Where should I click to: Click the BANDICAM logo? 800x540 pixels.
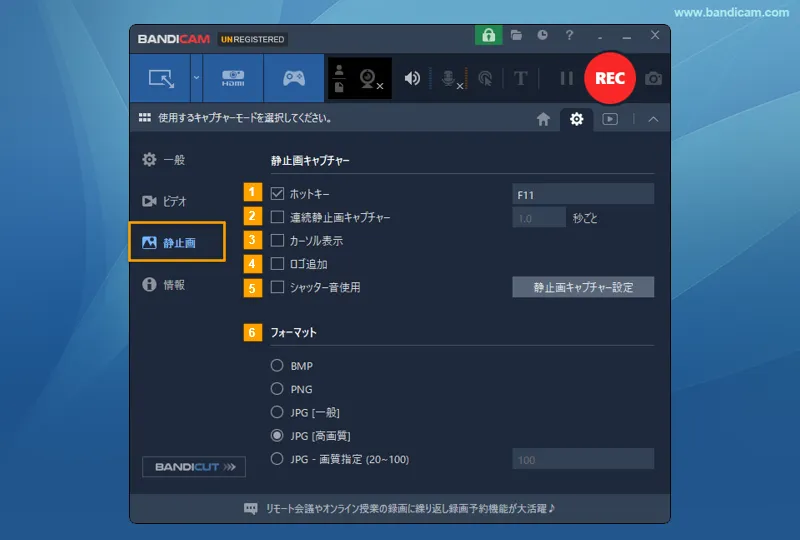pyautogui.click(x=173, y=39)
